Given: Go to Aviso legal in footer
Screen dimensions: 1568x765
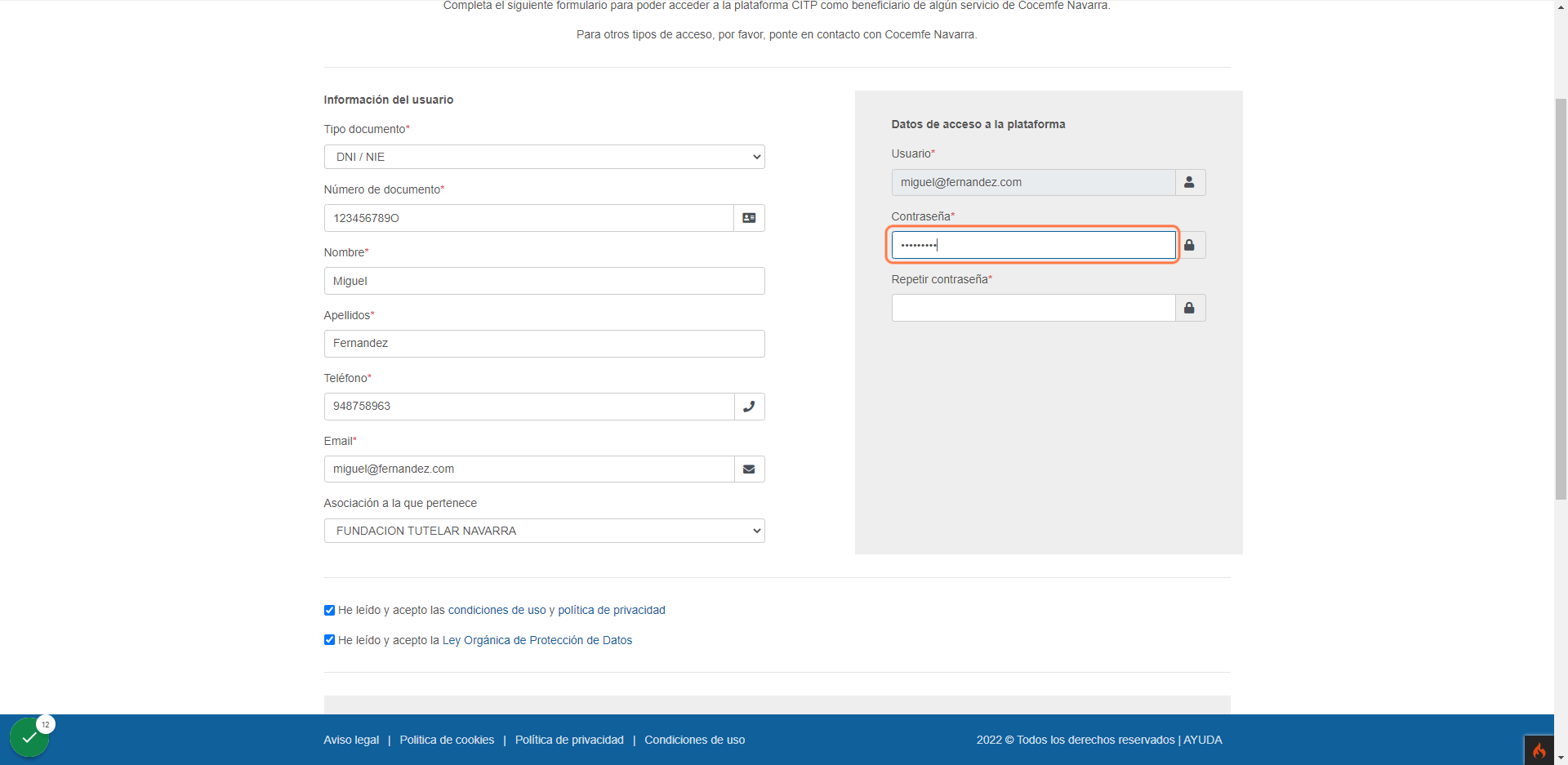Looking at the screenshot, I should 351,740.
